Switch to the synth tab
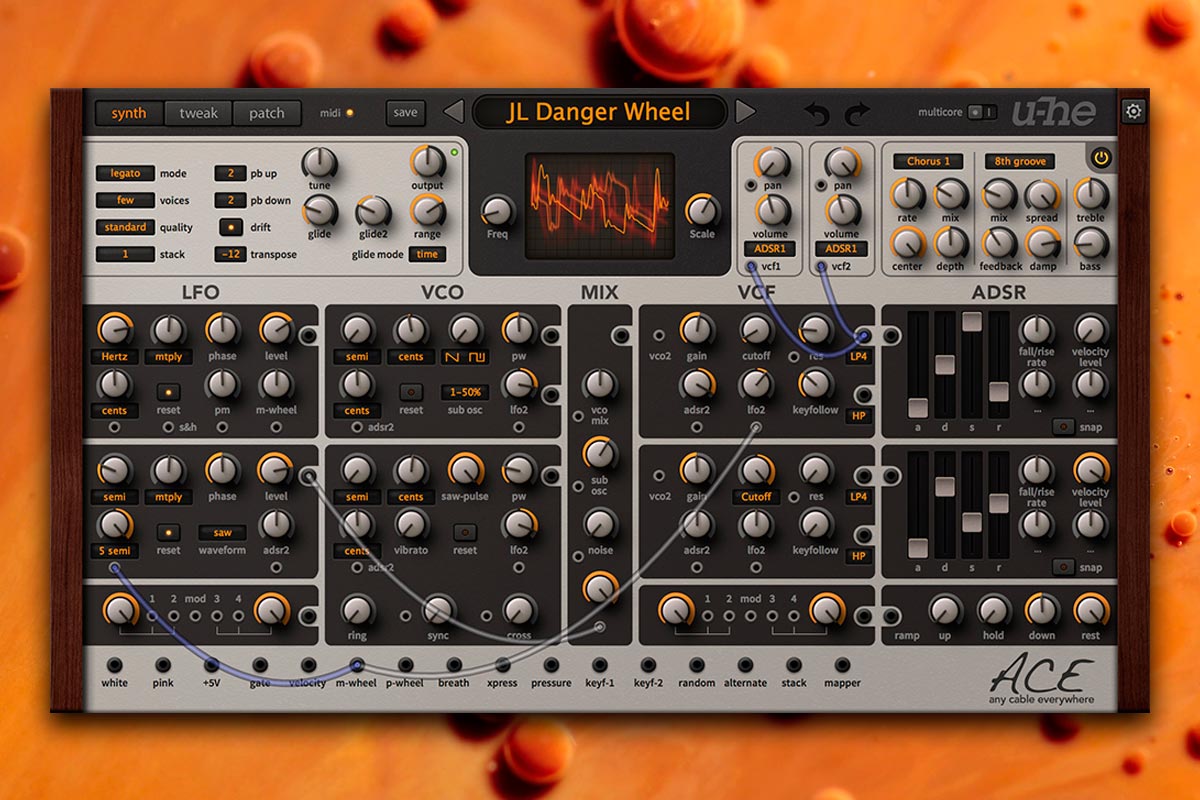Screen dimensions: 1200x800 click(x=129, y=113)
